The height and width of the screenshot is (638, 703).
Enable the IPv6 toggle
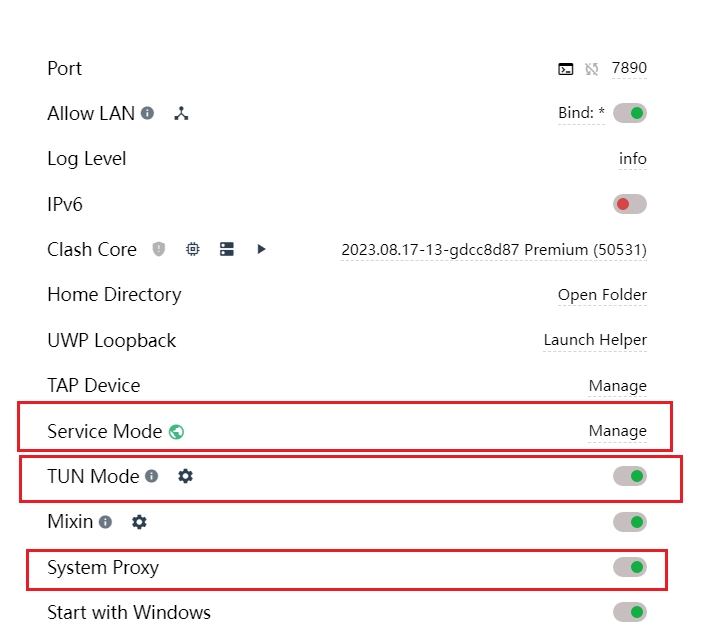[x=630, y=204]
